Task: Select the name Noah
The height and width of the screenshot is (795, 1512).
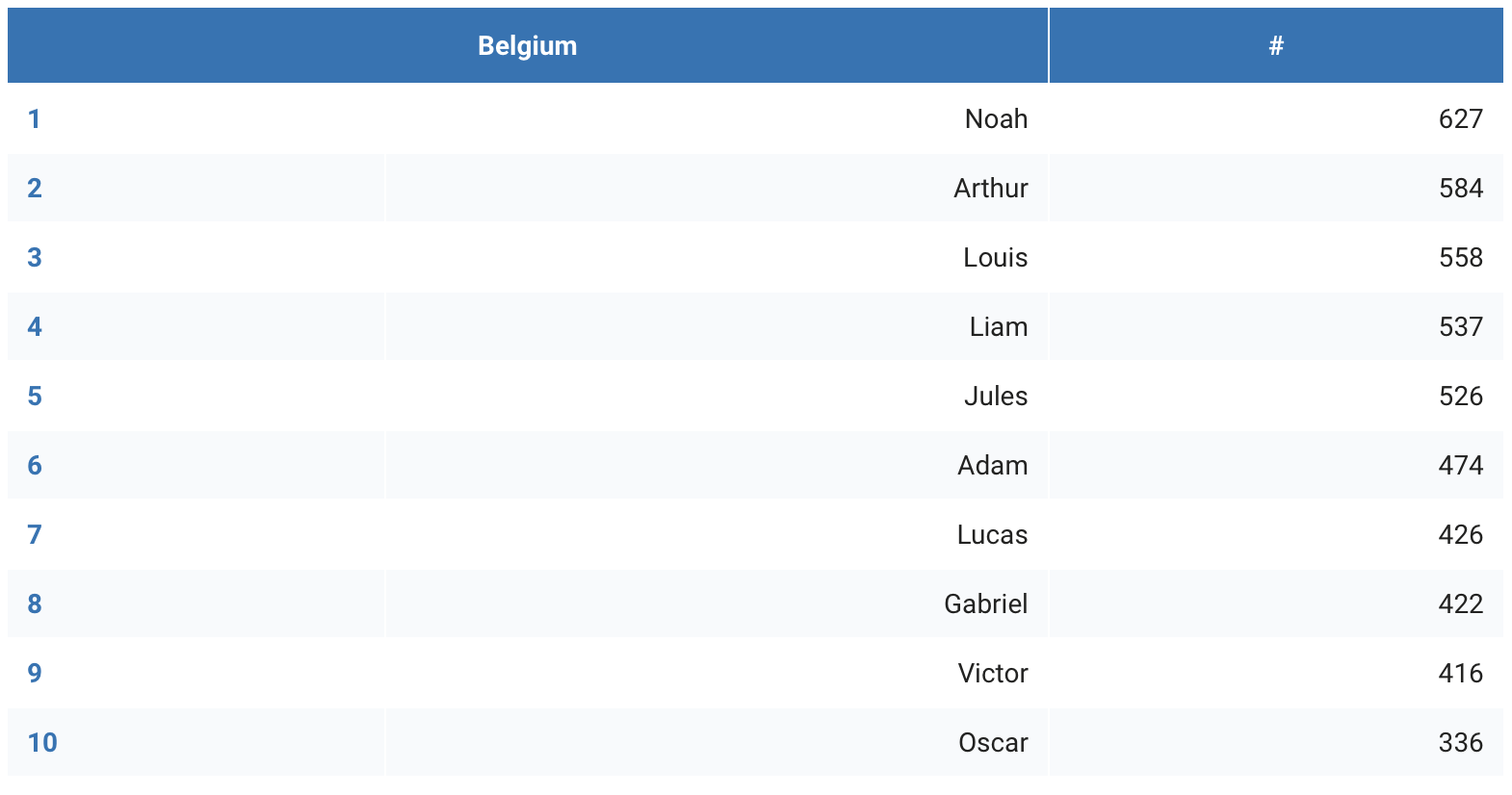Action: click(996, 118)
